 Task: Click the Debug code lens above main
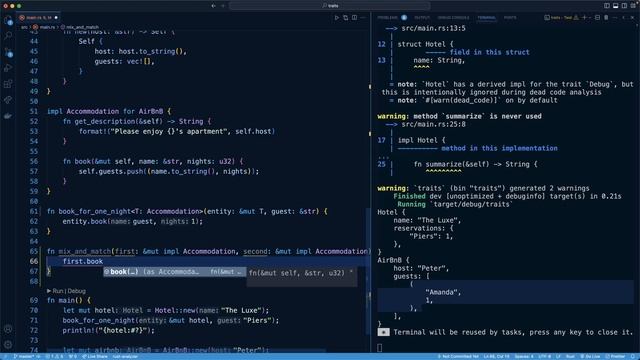click(76, 291)
